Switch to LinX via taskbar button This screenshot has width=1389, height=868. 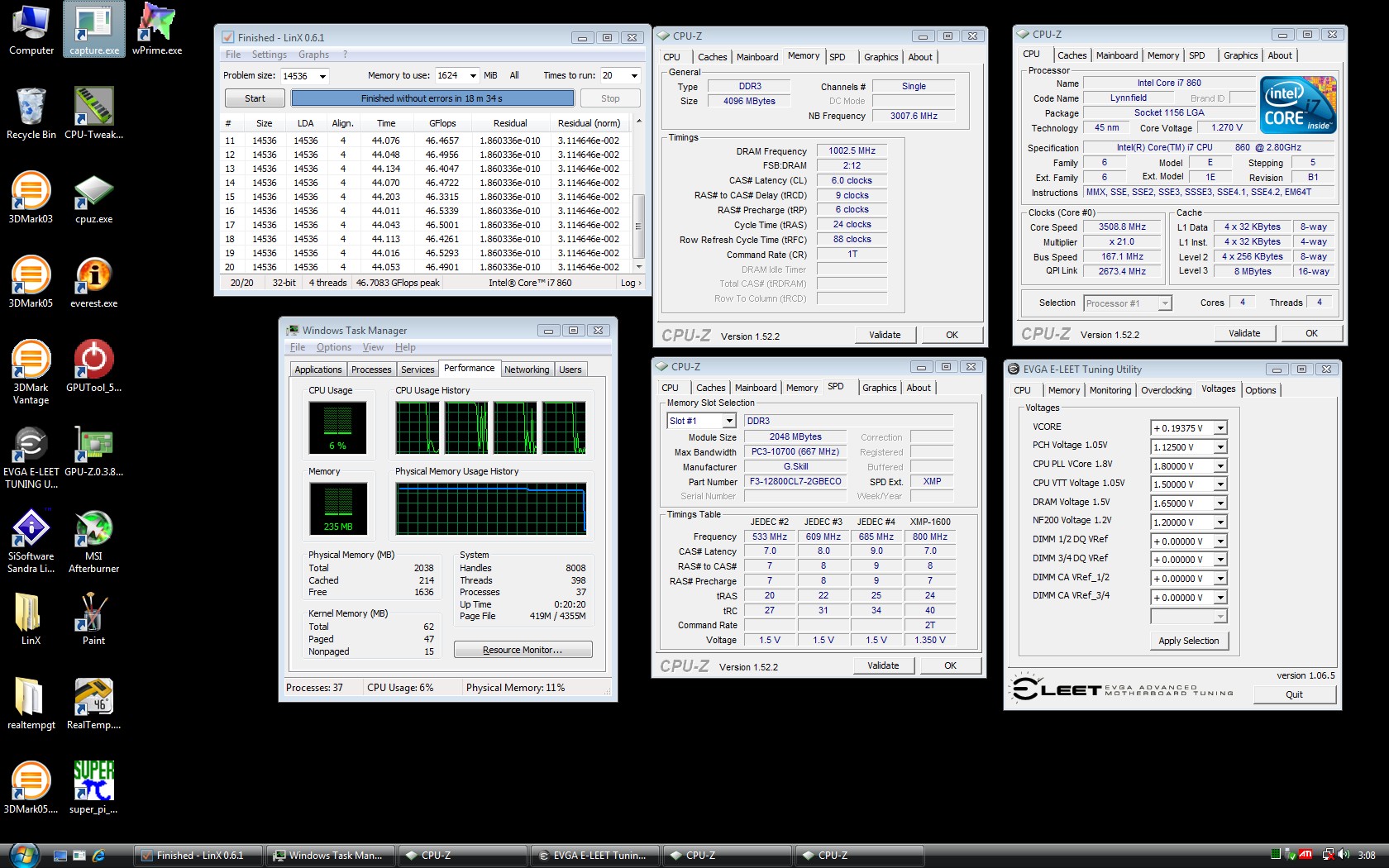pyautogui.click(x=199, y=856)
